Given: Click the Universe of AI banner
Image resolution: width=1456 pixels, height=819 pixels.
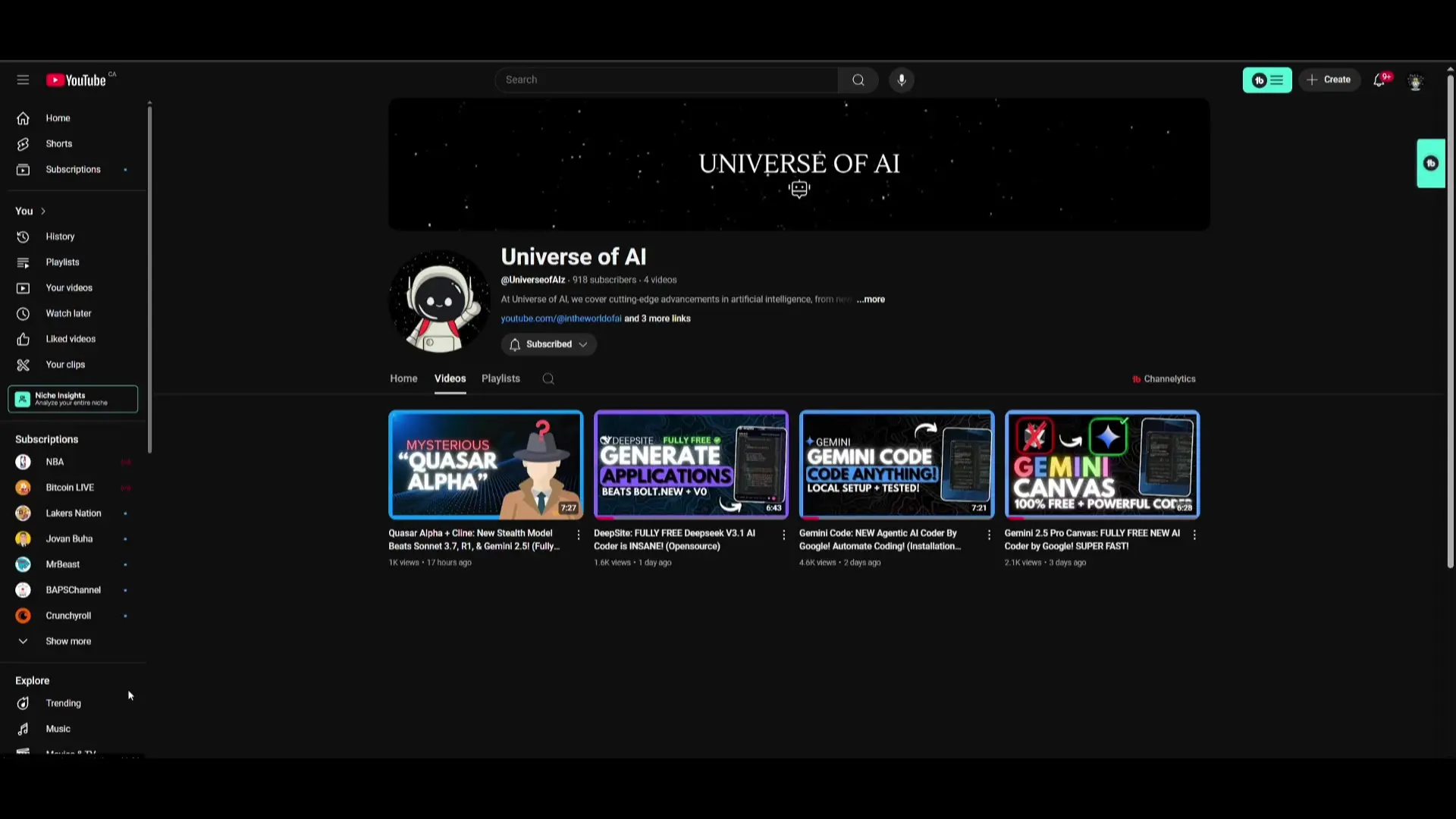Looking at the screenshot, I should pyautogui.click(x=799, y=165).
